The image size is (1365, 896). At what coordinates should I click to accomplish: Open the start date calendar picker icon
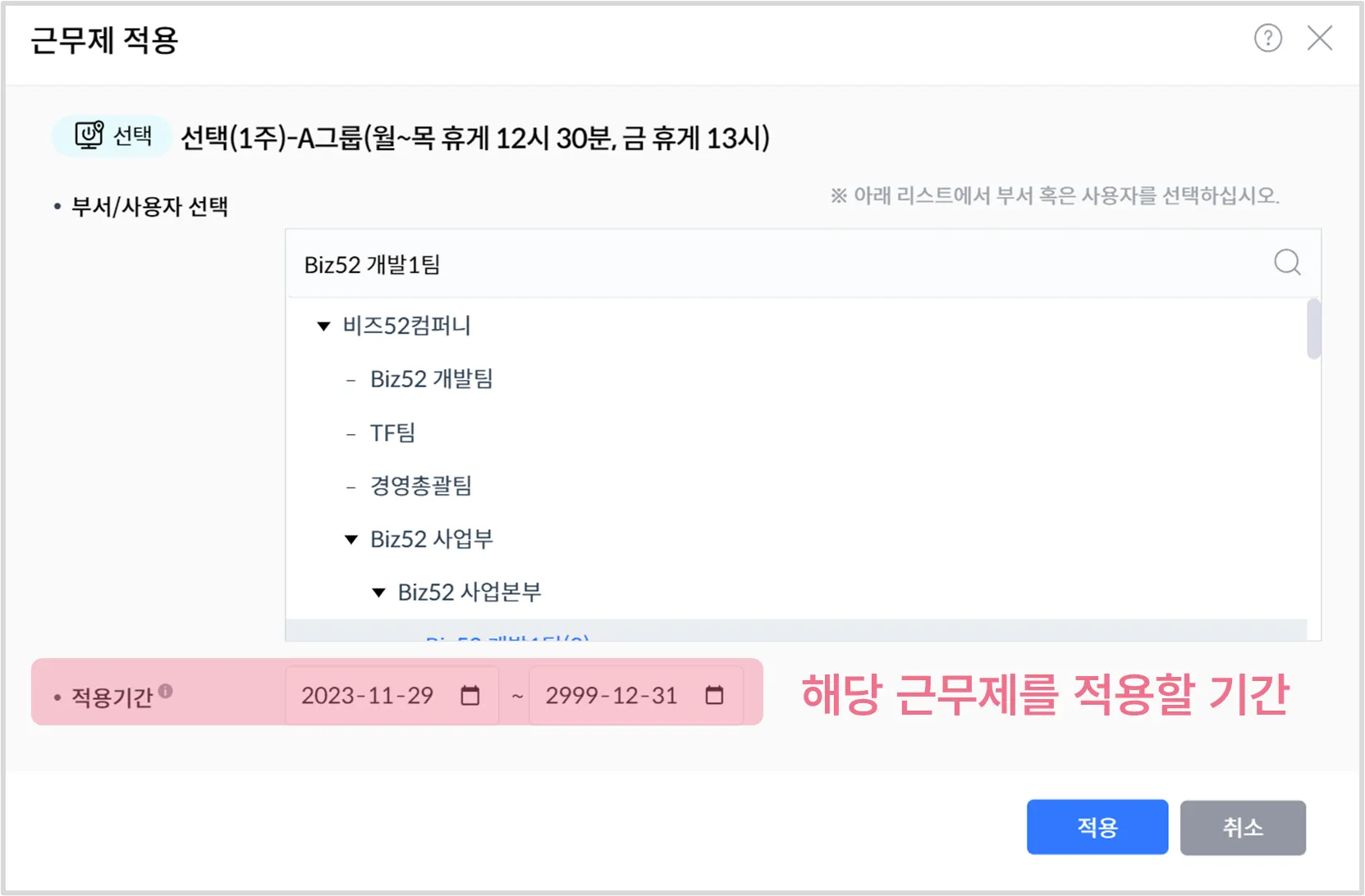(x=470, y=696)
